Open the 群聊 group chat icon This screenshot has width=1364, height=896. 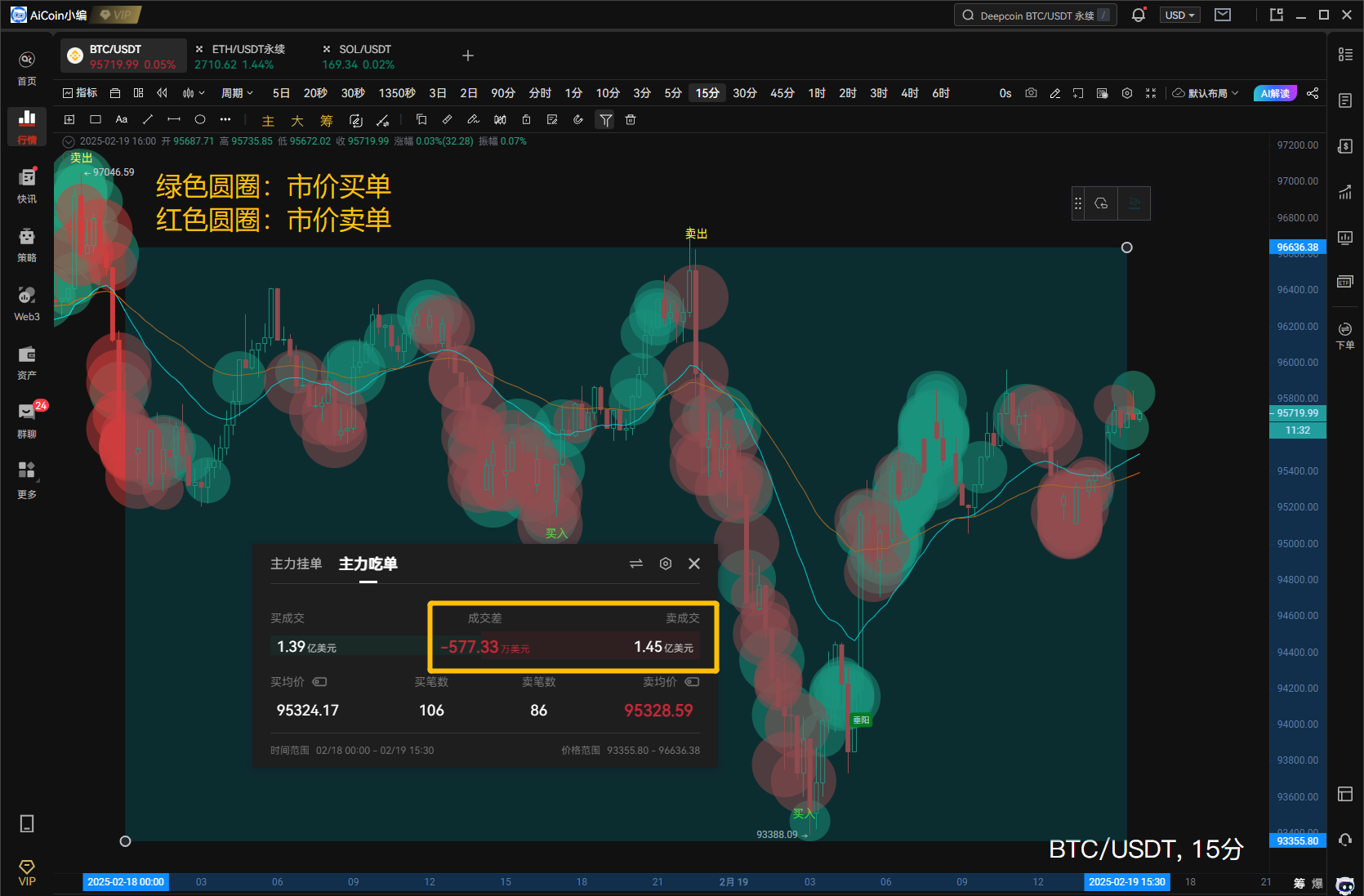(x=27, y=421)
